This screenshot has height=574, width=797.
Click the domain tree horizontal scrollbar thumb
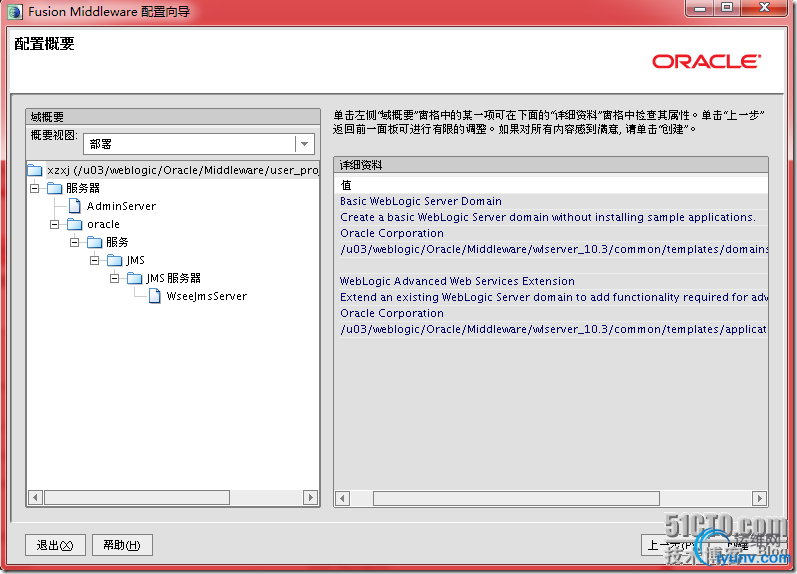pos(137,497)
